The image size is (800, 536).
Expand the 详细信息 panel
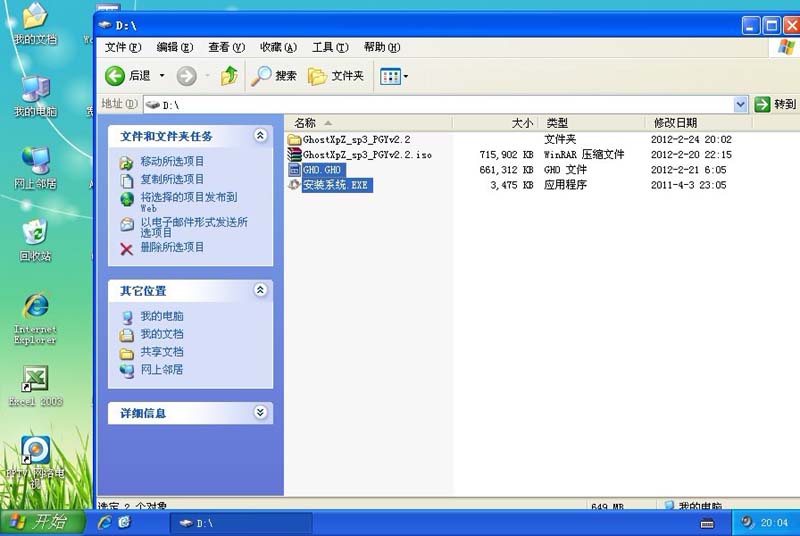[x=260, y=413]
